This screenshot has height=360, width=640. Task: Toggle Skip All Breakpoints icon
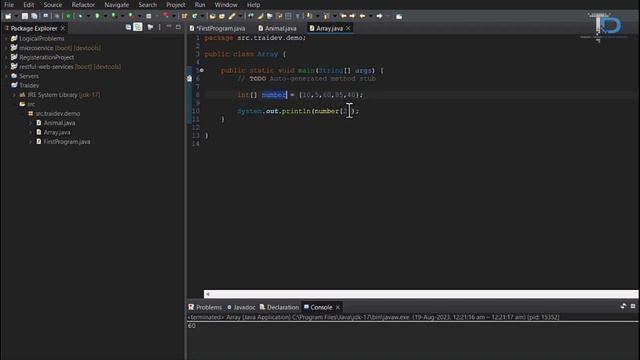57,16
